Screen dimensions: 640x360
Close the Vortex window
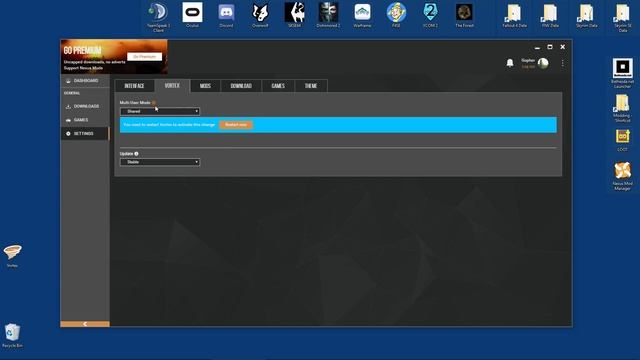coord(562,47)
